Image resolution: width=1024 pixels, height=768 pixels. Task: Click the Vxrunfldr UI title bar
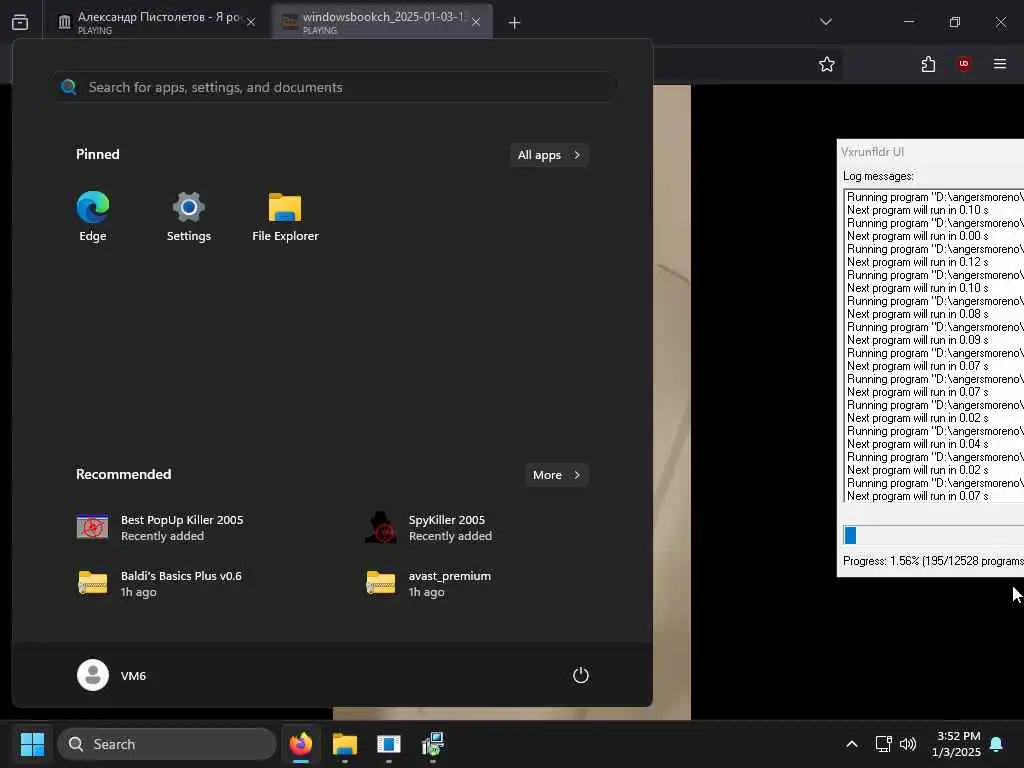pyautogui.click(x=931, y=152)
